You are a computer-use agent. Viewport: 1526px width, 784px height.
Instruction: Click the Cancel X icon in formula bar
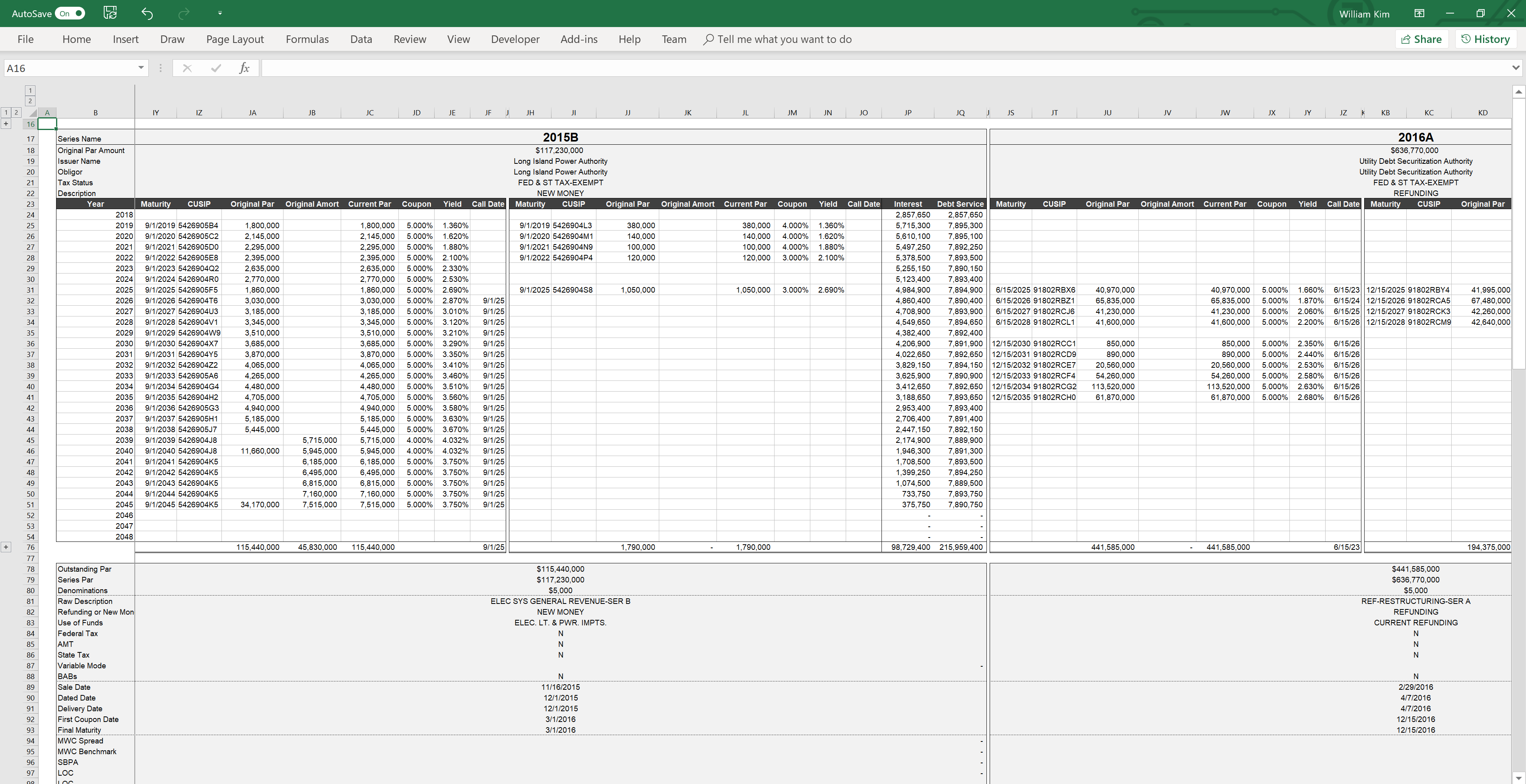point(187,68)
